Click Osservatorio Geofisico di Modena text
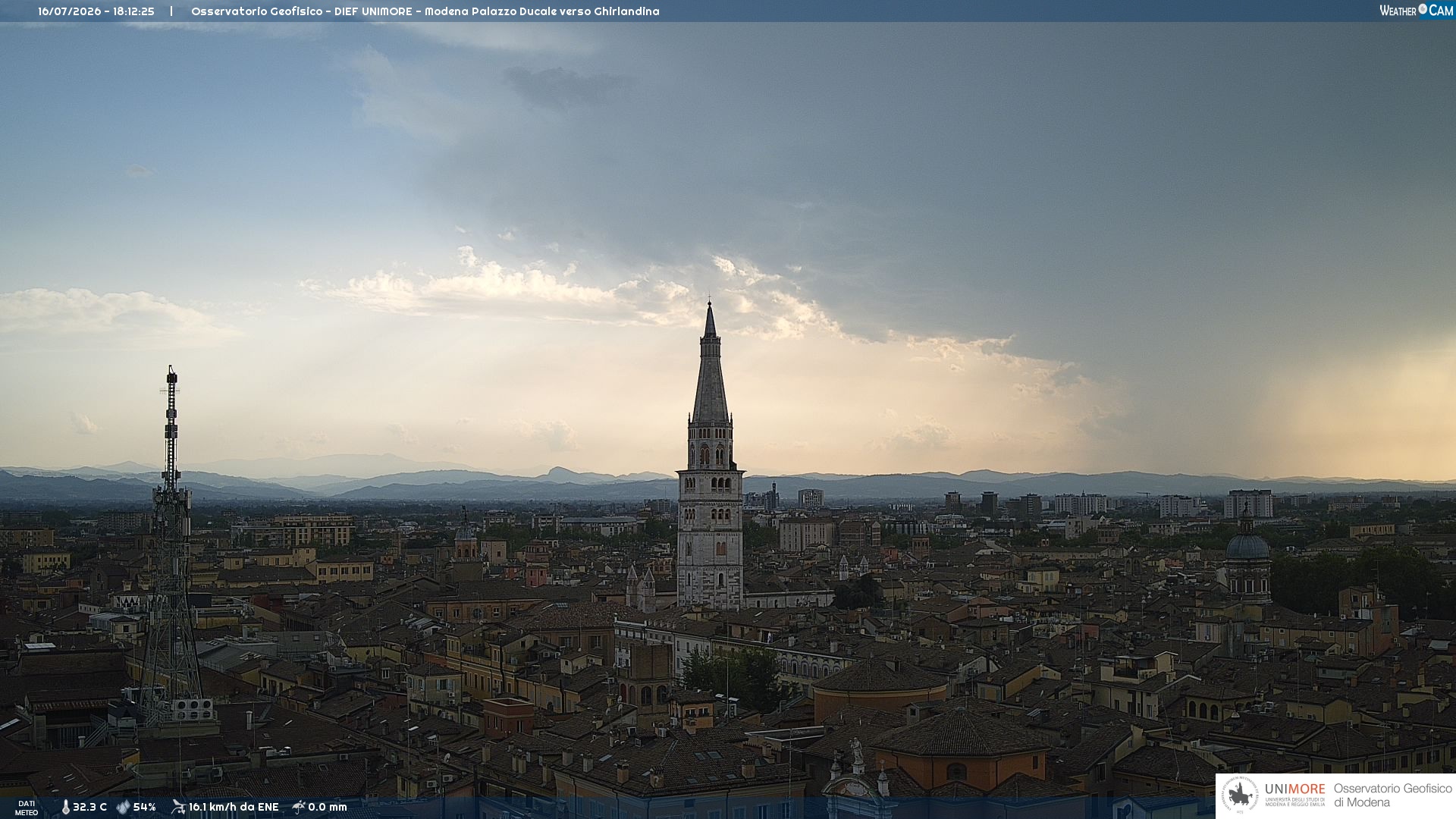The height and width of the screenshot is (819, 1456). tap(1392, 795)
